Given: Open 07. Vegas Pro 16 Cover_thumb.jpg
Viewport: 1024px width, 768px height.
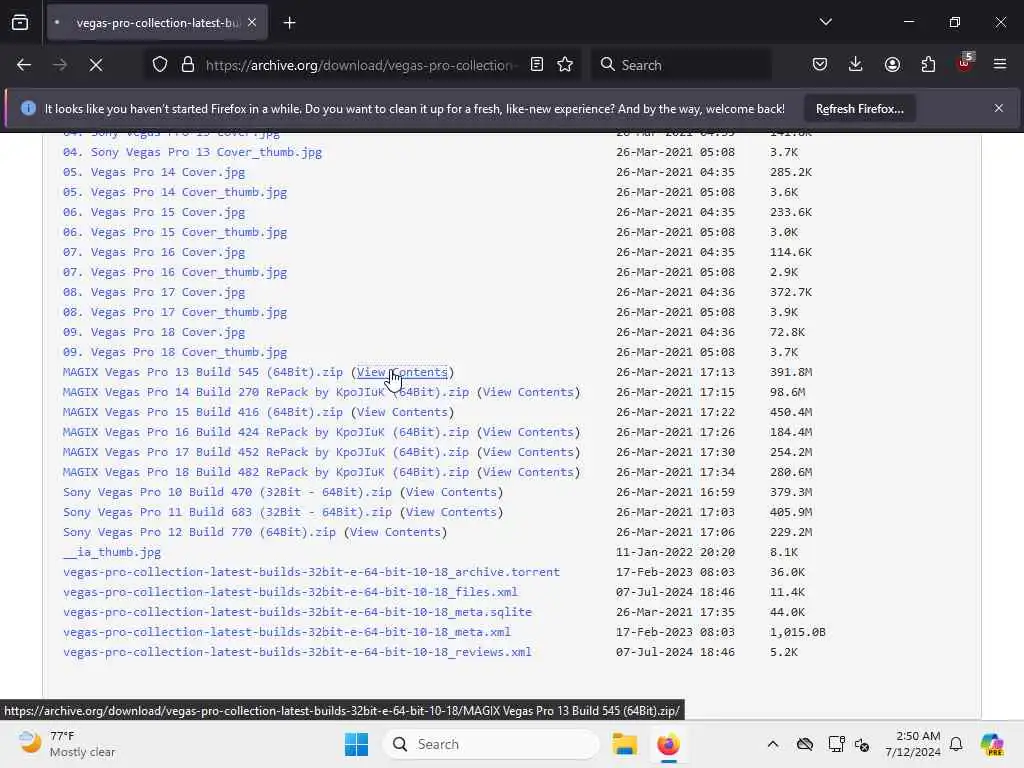Looking at the screenshot, I should [x=174, y=272].
